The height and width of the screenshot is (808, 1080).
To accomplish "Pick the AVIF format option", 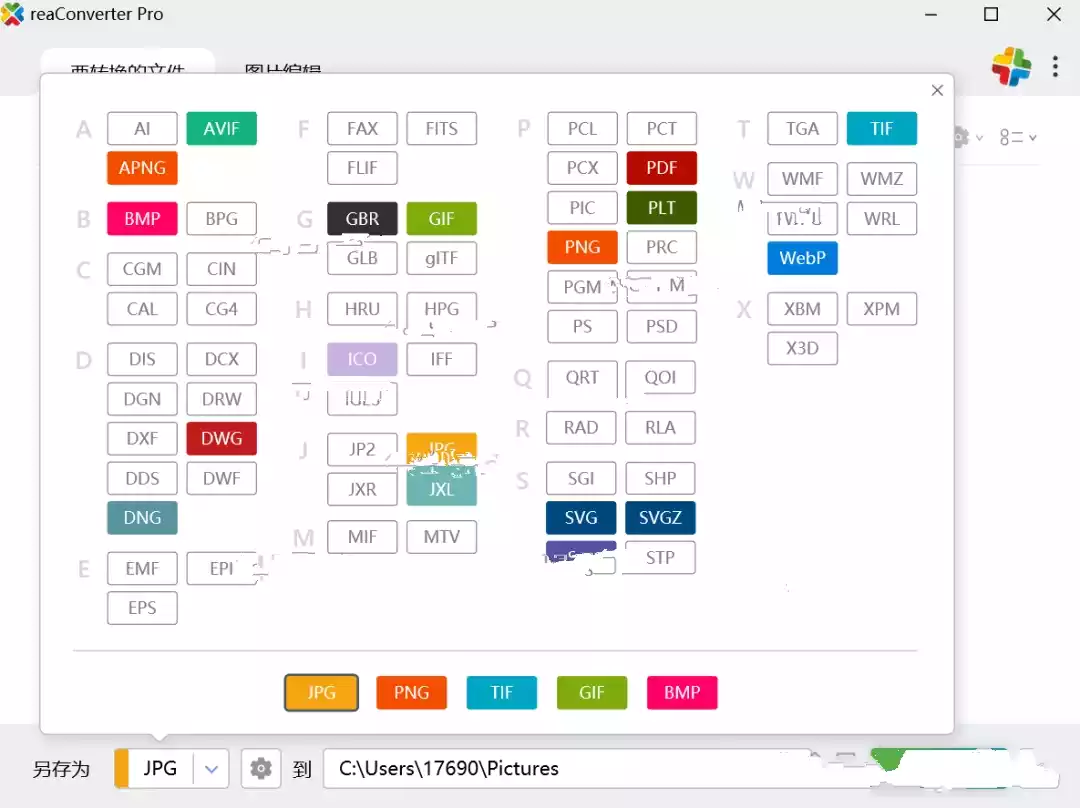I will pyautogui.click(x=221, y=129).
